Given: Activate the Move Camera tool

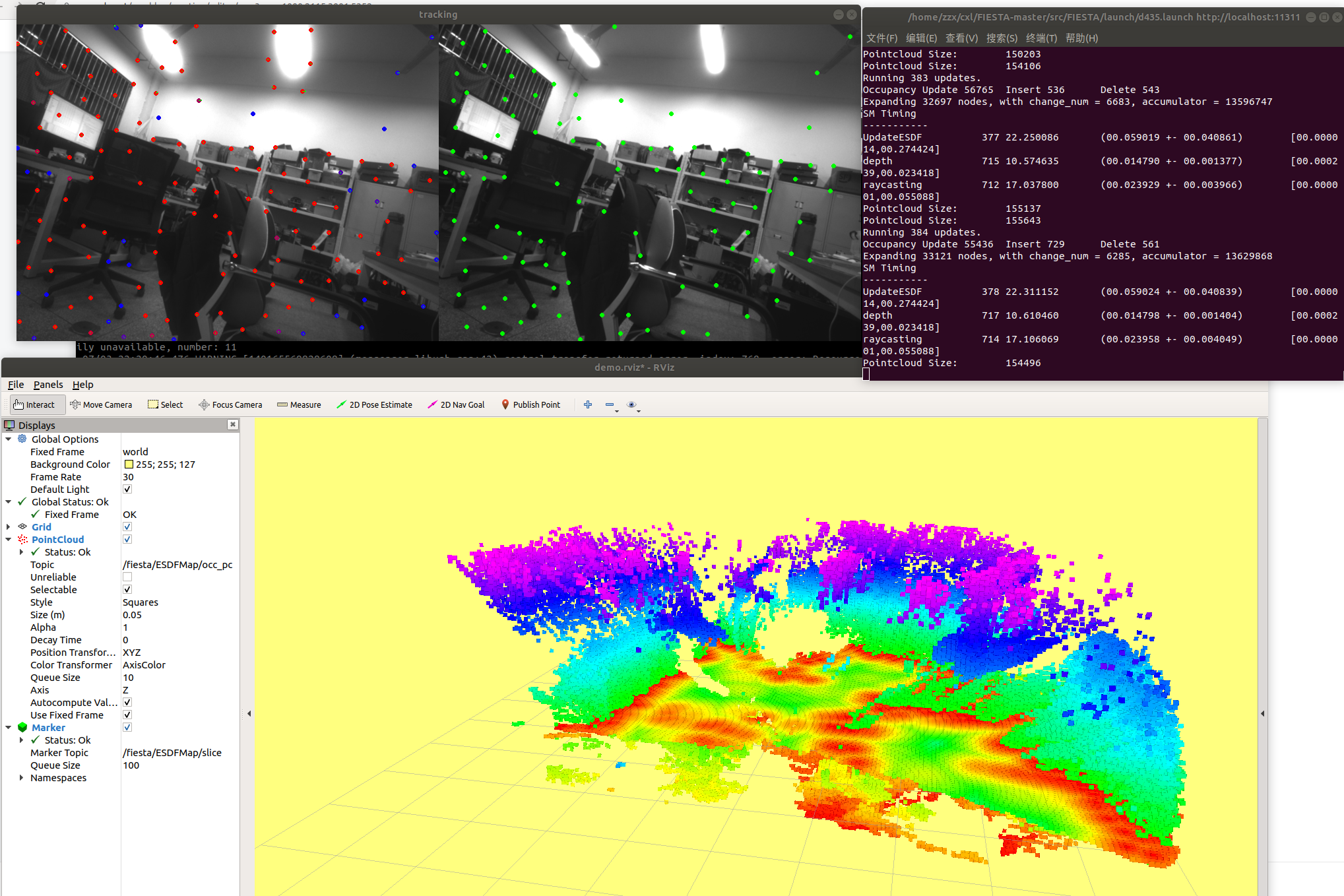Looking at the screenshot, I should tap(101, 404).
